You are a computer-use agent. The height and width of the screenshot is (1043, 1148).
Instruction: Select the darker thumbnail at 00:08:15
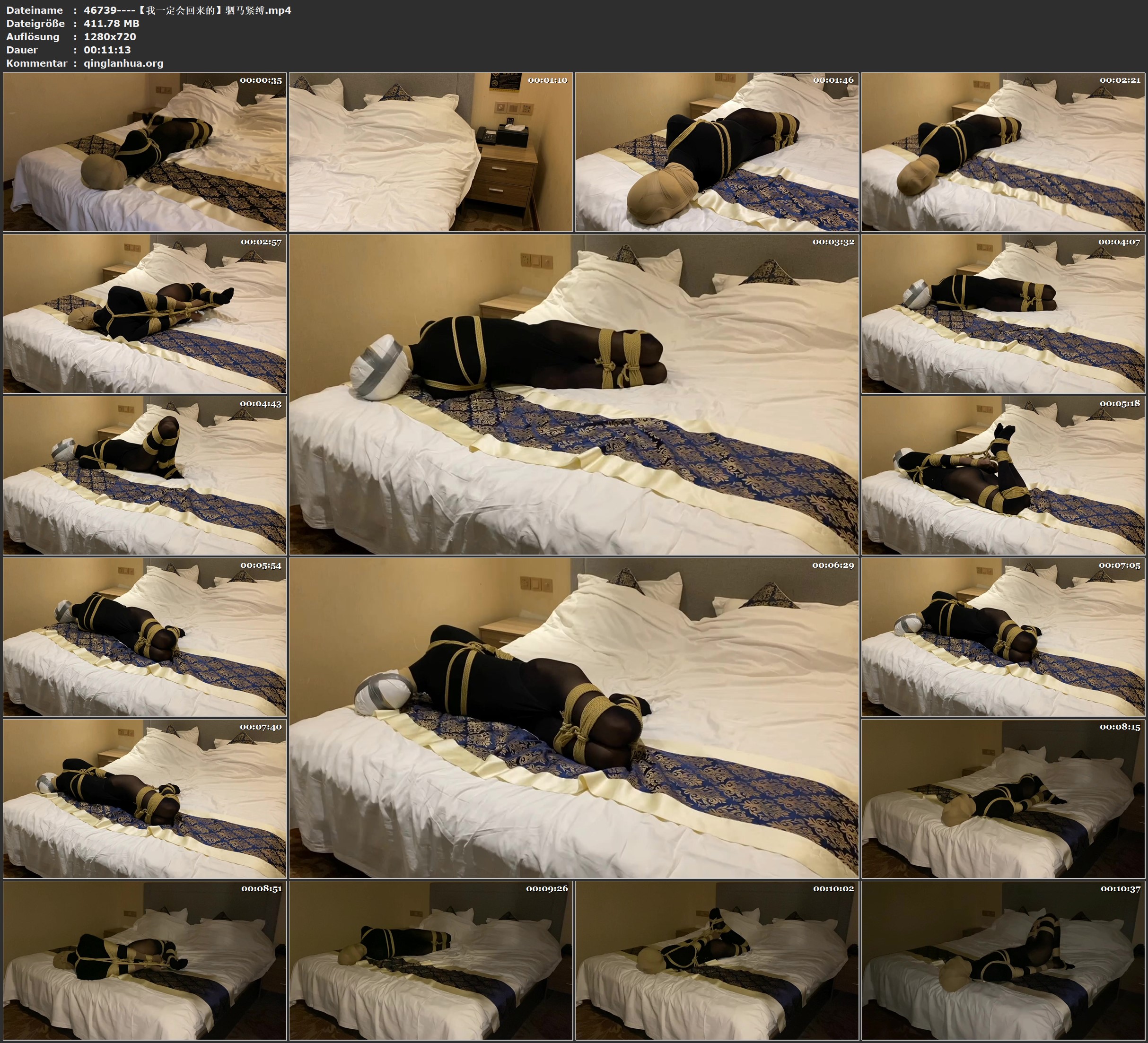tap(1003, 798)
